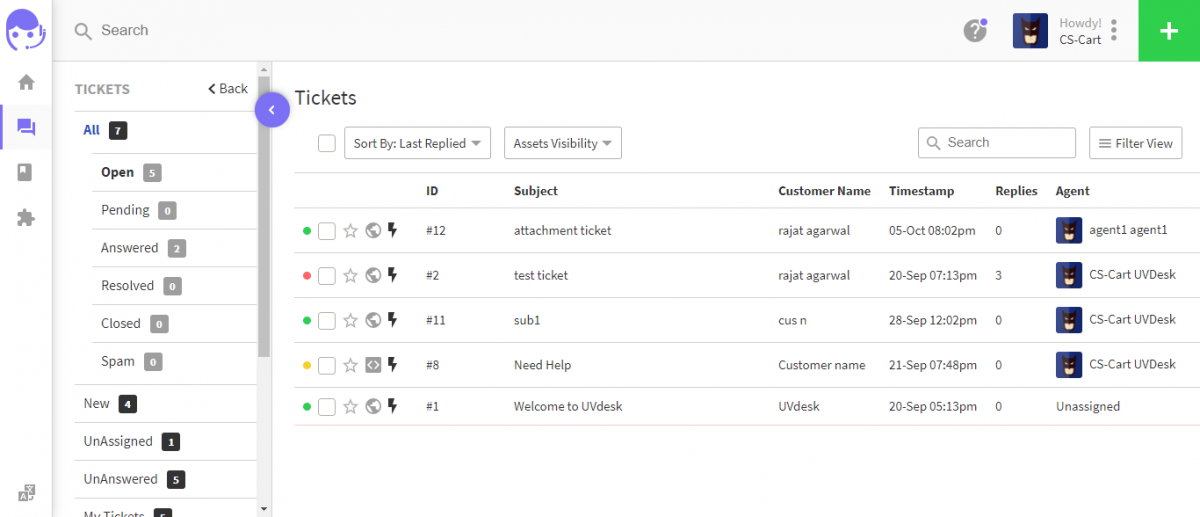Screen dimensions: 1200x517
Task: Star the Welcome to UVdesk ticket
Action: pos(350,407)
